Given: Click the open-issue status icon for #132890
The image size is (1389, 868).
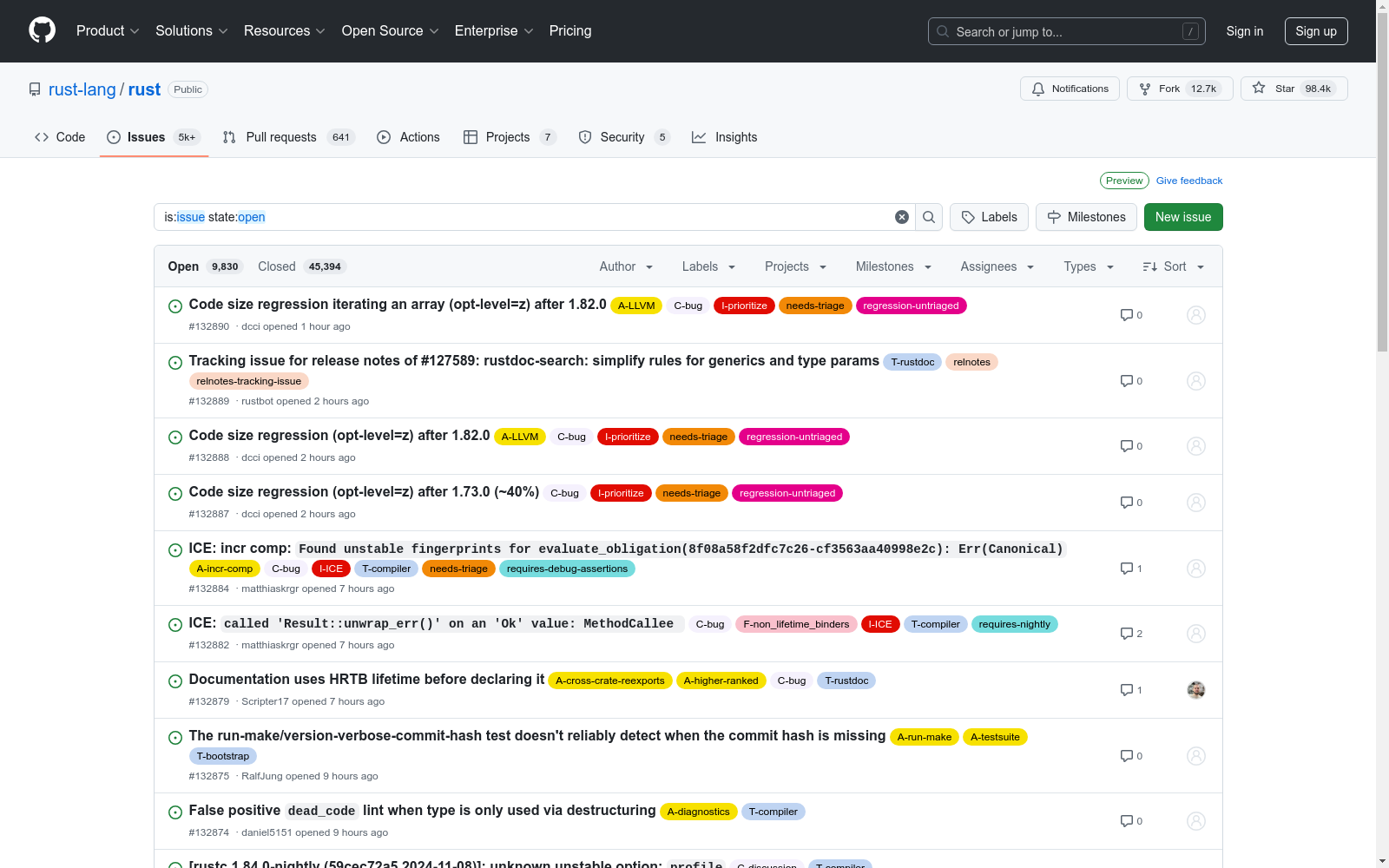Looking at the screenshot, I should click(x=174, y=306).
